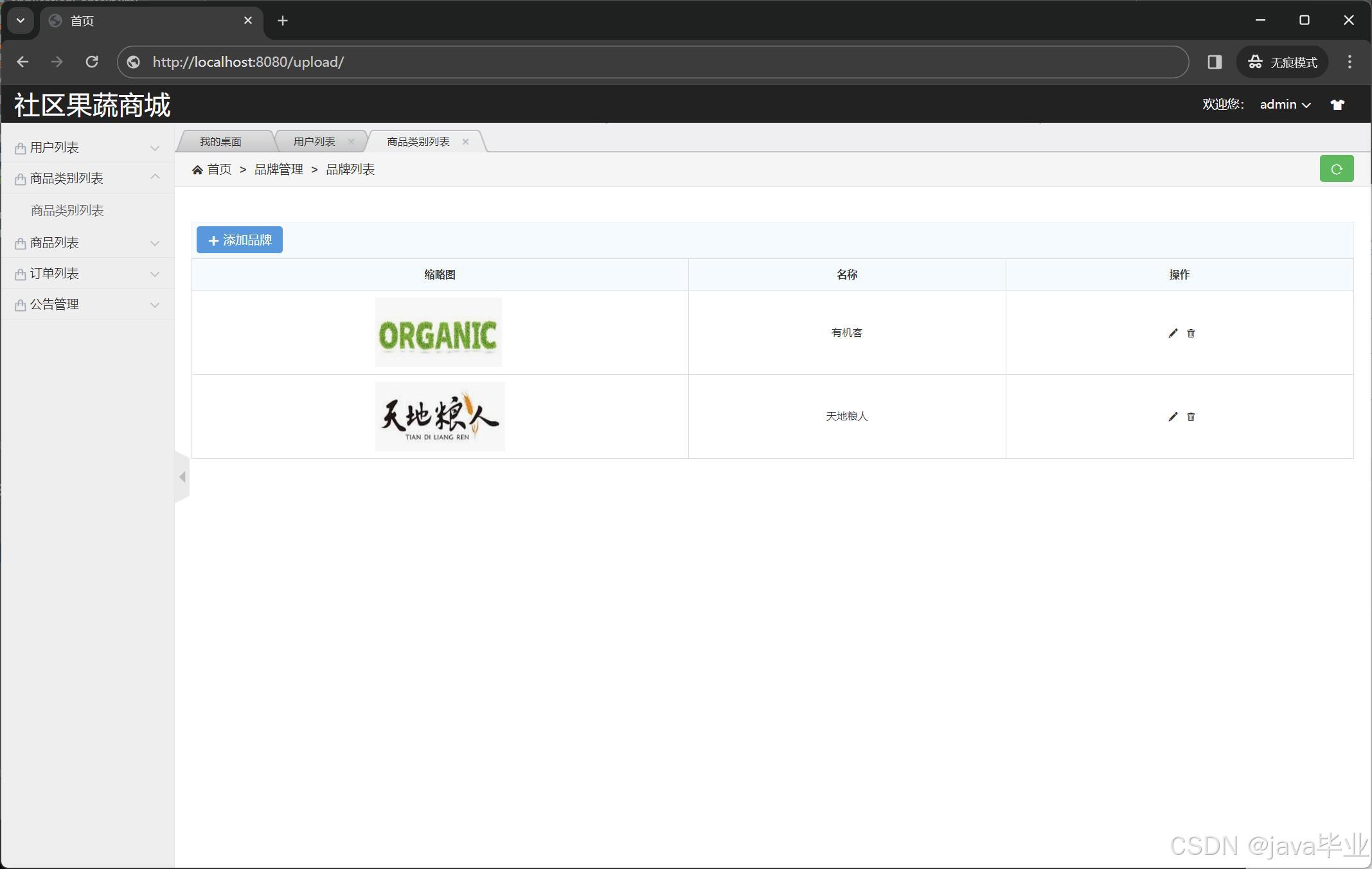
Task: Click the 天地粮人 brand logo thumbnail
Action: (x=440, y=417)
